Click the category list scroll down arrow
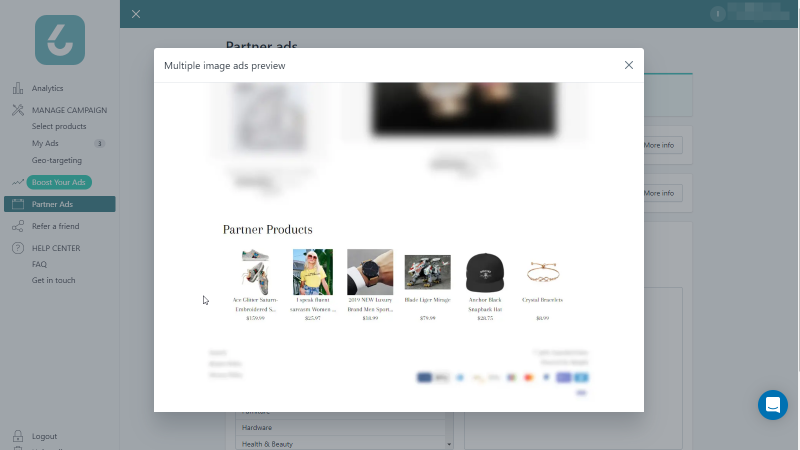 pyautogui.click(x=449, y=444)
